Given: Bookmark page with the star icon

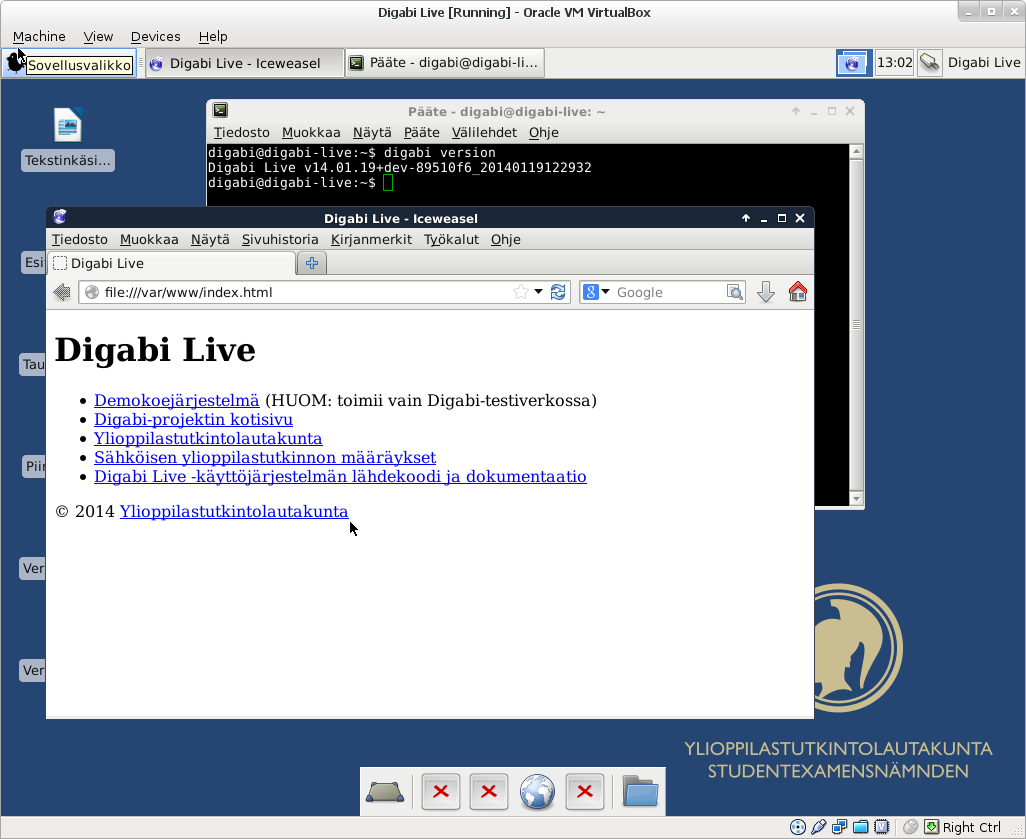Looking at the screenshot, I should [521, 292].
